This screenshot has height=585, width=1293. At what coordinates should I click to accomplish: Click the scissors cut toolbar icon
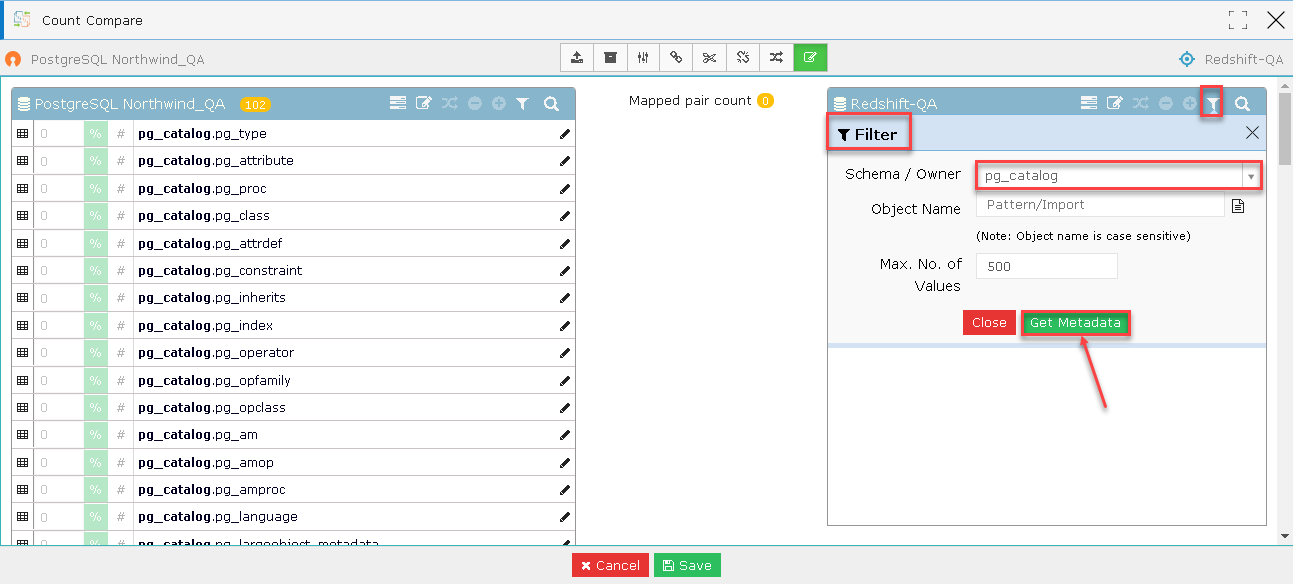coord(709,58)
